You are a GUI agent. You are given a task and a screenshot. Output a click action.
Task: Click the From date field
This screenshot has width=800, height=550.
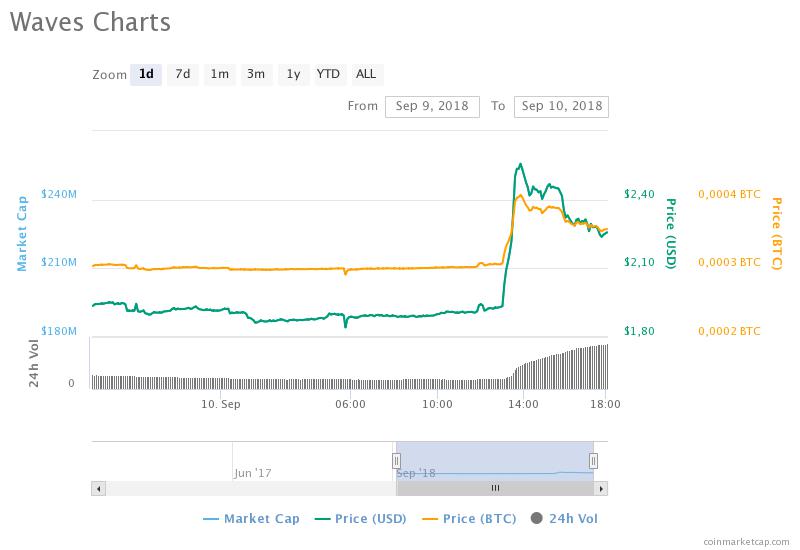[431, 106]
